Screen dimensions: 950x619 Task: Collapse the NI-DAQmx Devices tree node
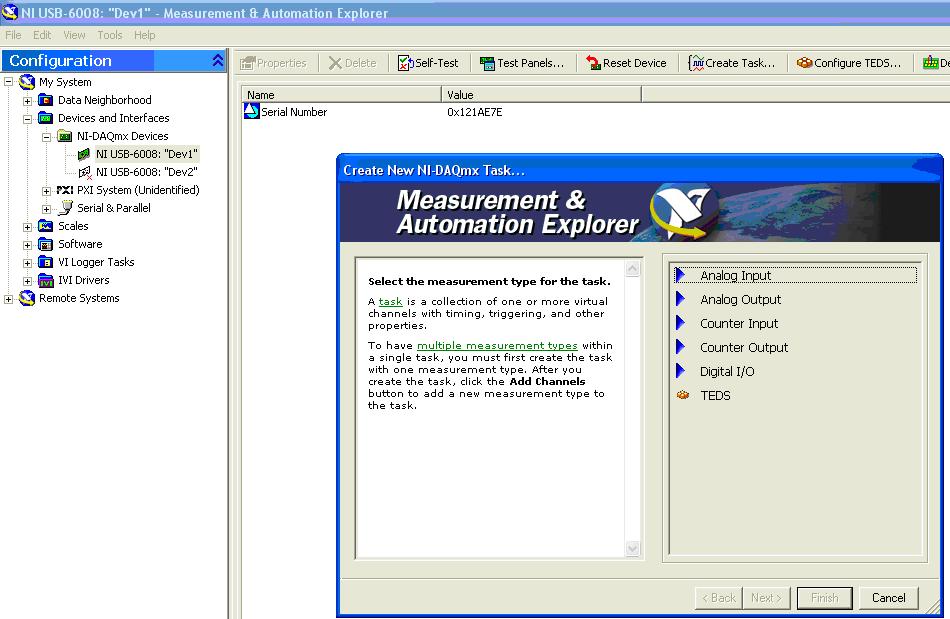tap(46, 136)
